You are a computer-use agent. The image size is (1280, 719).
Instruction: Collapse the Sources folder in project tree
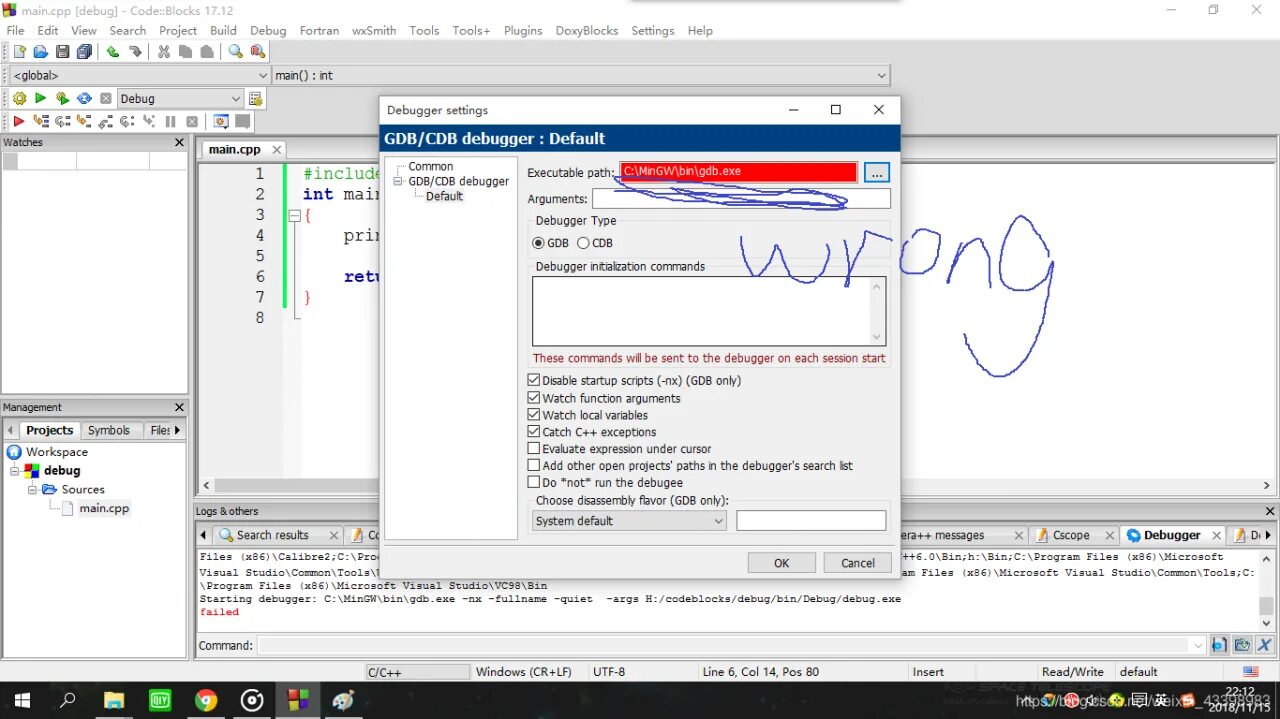click(x=33, y=489)
